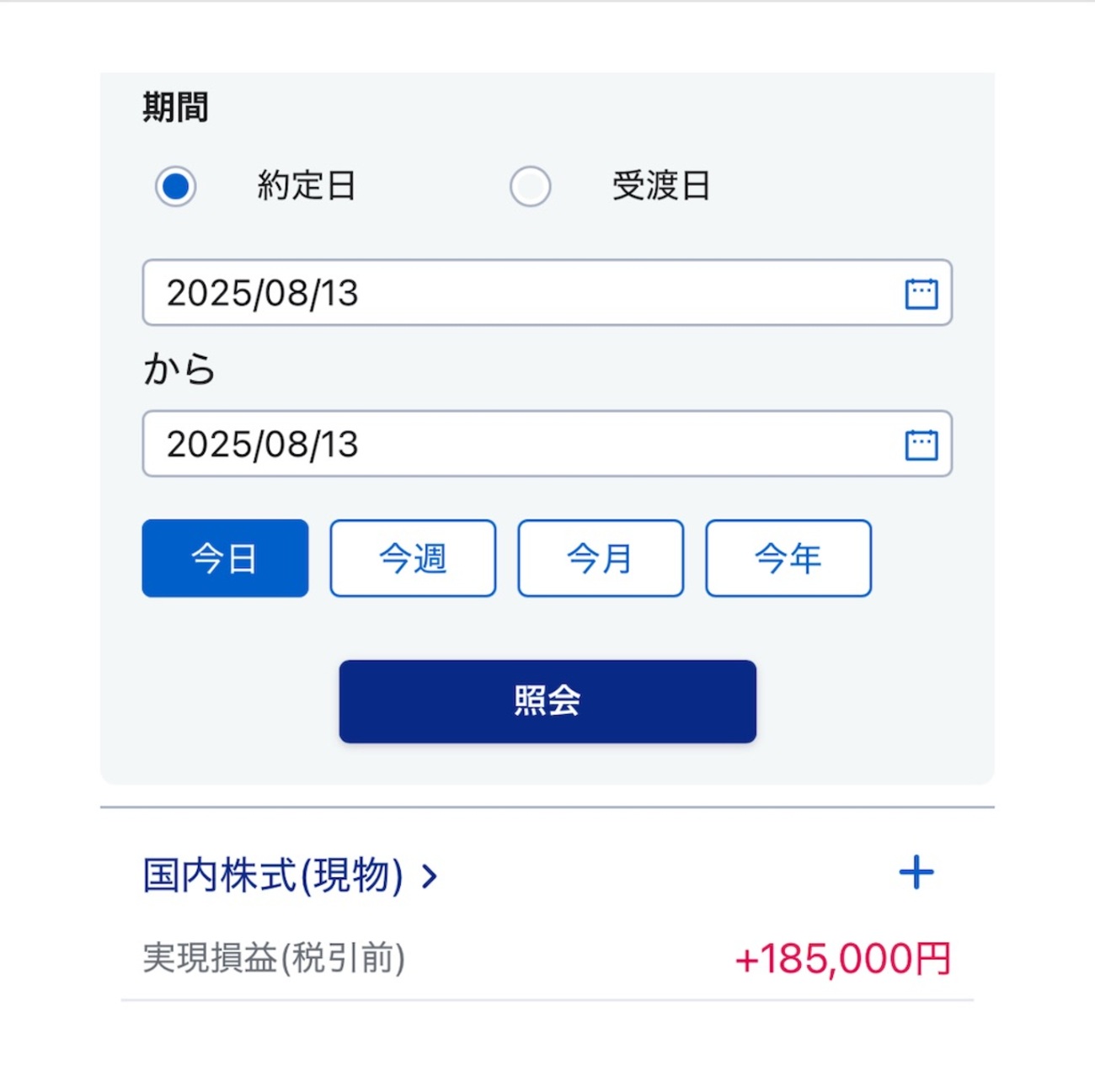Screen dimensions: 1095x1092
Task: Click the 期間 section heading
Action: coord(175,108)
